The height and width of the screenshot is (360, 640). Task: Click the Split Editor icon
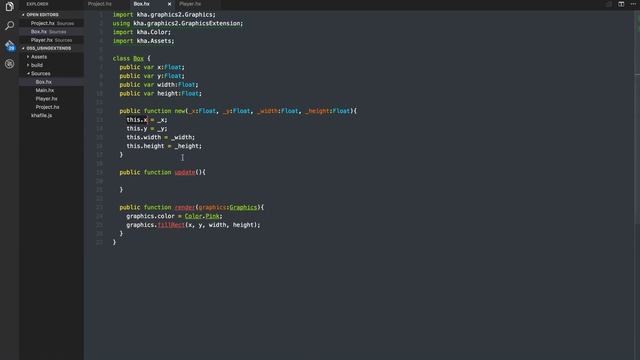click(x=621, y=4)
